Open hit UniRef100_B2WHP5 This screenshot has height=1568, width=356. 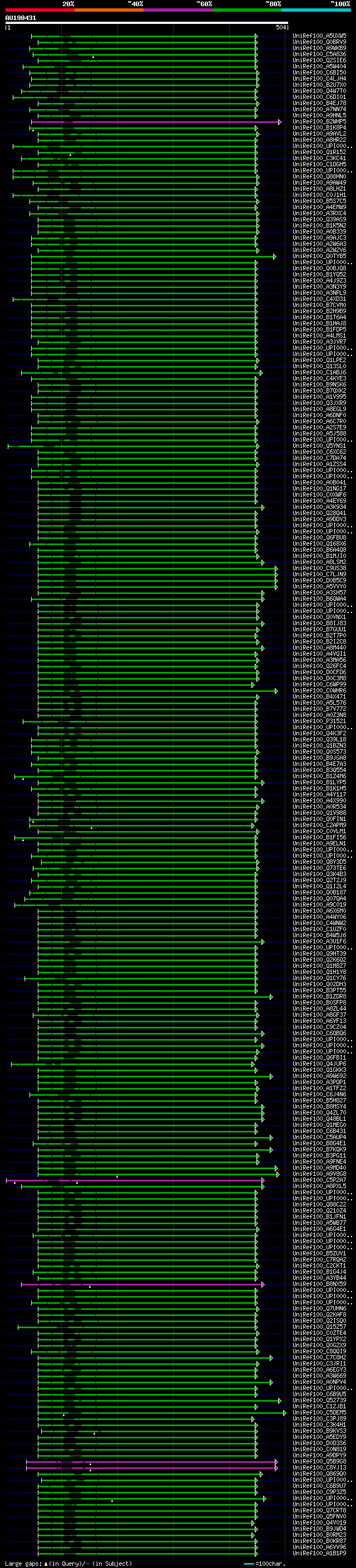pos(319,122)
